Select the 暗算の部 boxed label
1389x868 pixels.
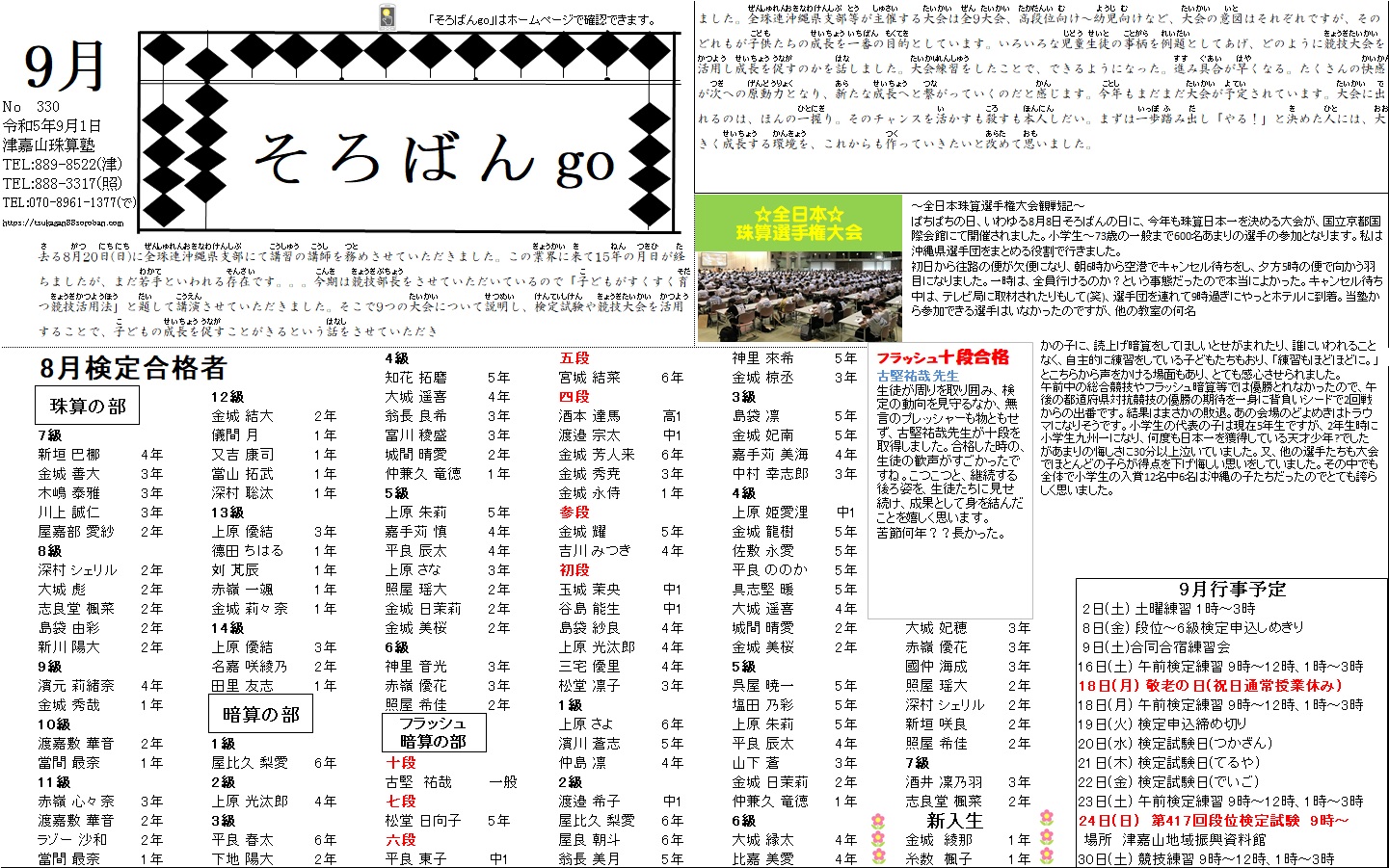pyautogui.click(x=260, y=714)
